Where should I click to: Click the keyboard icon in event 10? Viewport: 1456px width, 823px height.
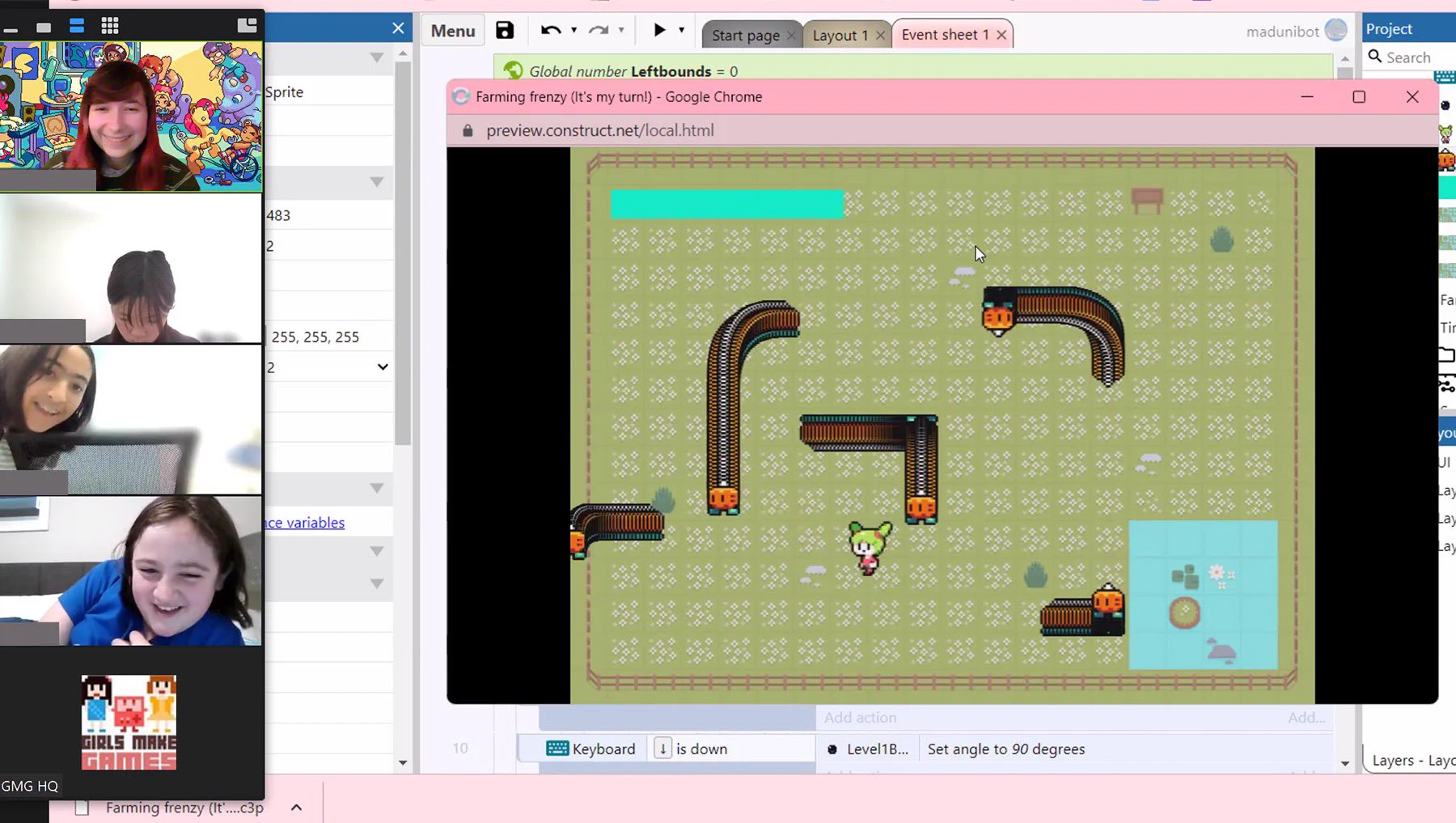click(557, 749)
